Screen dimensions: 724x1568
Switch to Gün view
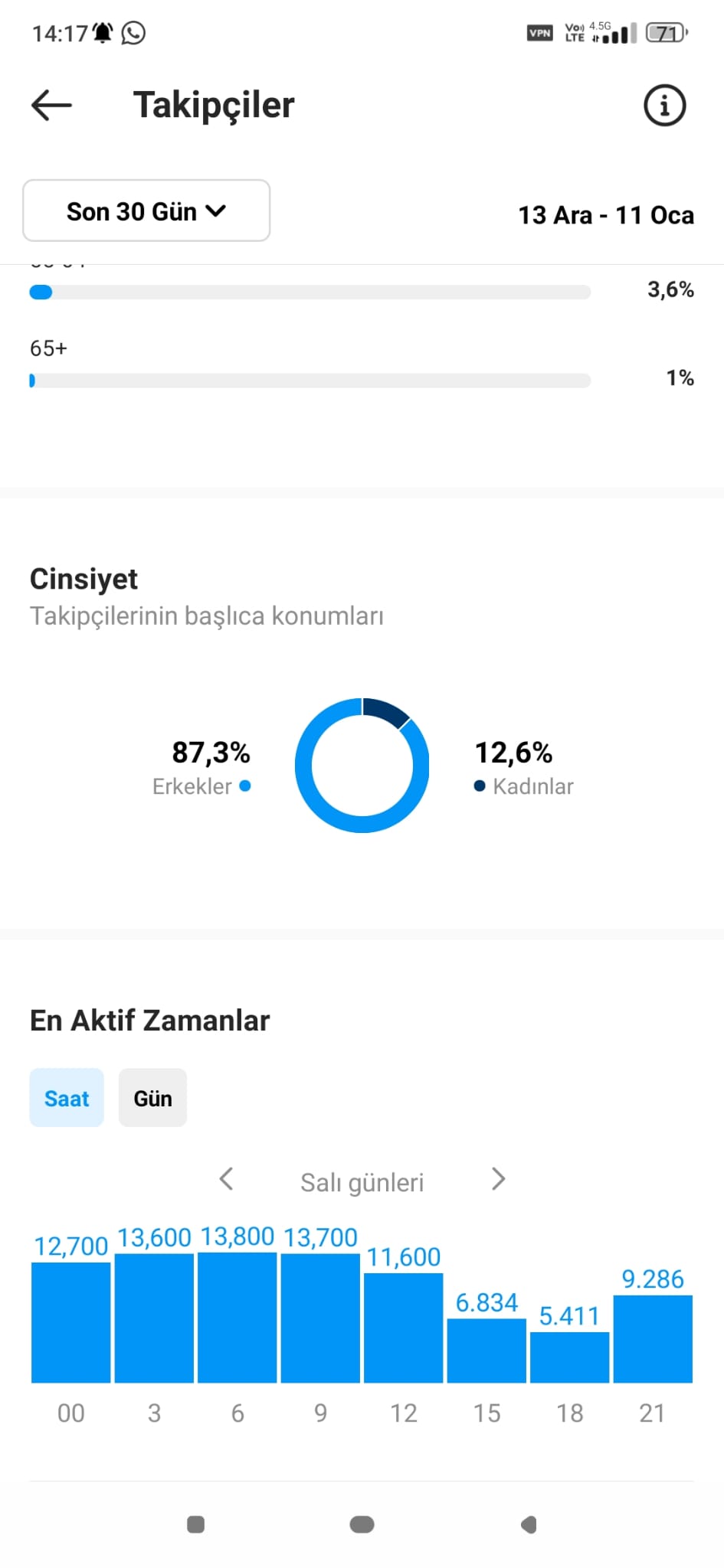(x=152, y=1098)
